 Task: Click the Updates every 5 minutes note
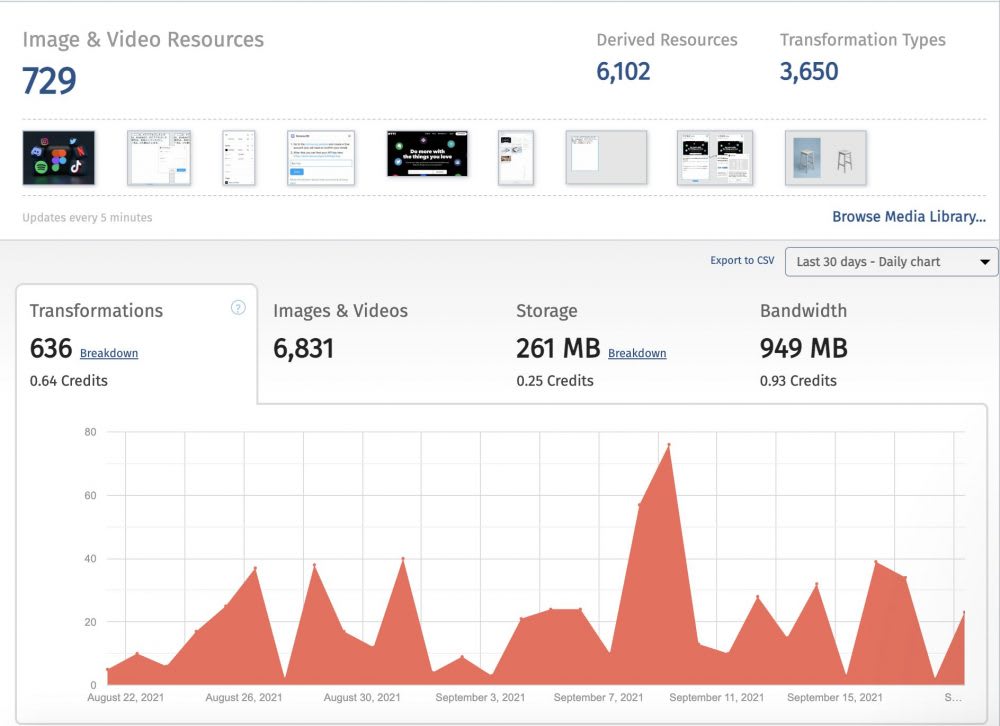click(87, 218)
